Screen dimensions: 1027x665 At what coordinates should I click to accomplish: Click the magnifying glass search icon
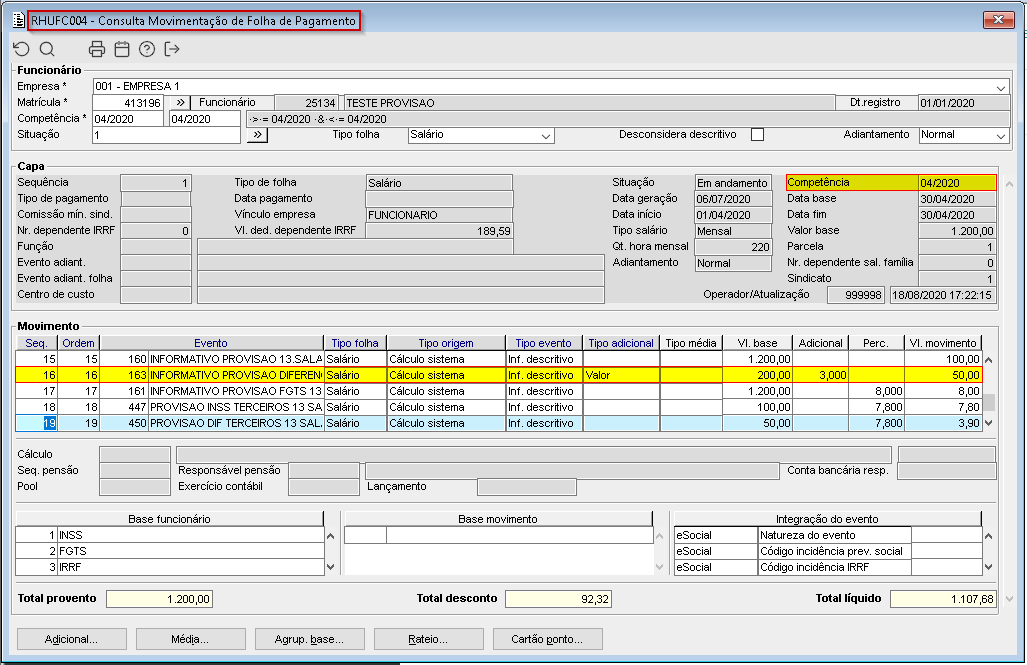tap(47, 49)
